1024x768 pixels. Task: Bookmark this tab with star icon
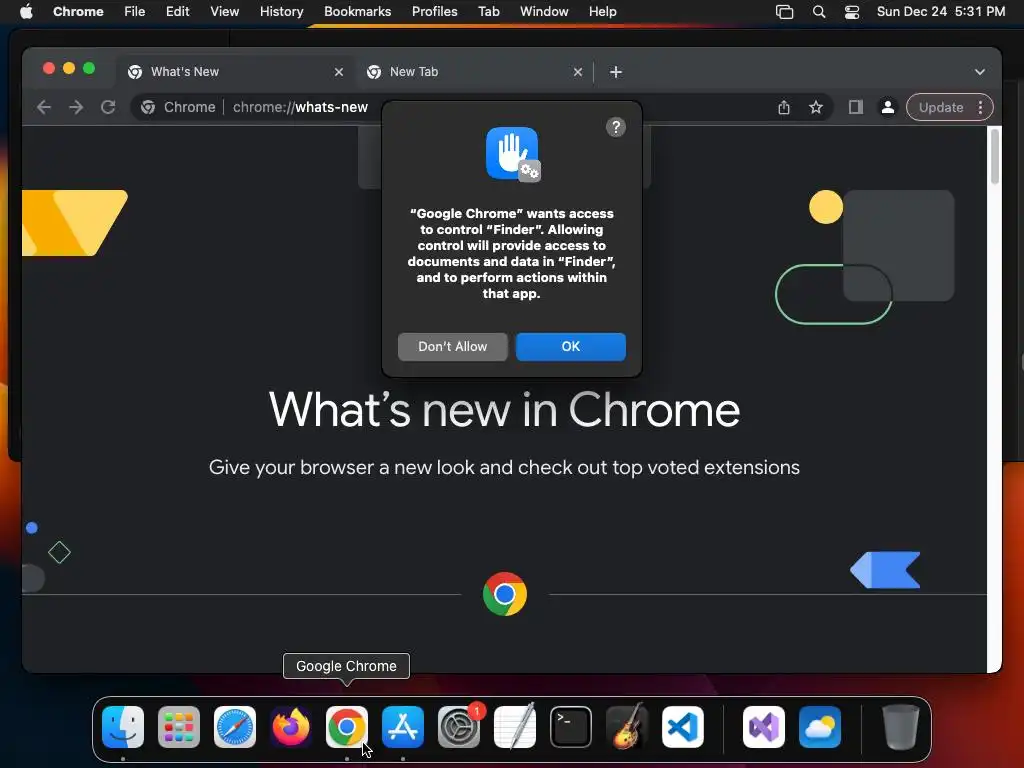[x=816, y=107]
